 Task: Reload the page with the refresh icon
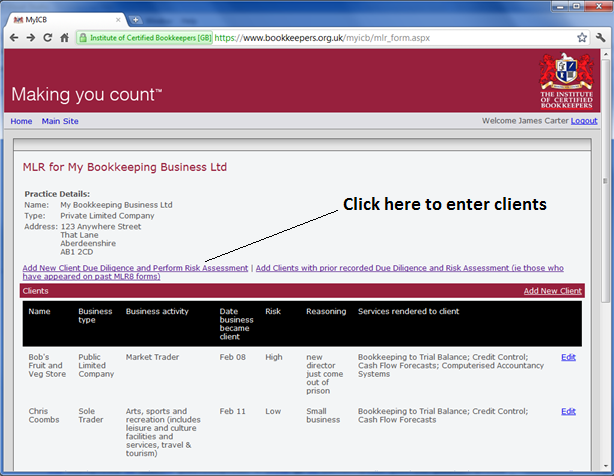coord(48,38)
